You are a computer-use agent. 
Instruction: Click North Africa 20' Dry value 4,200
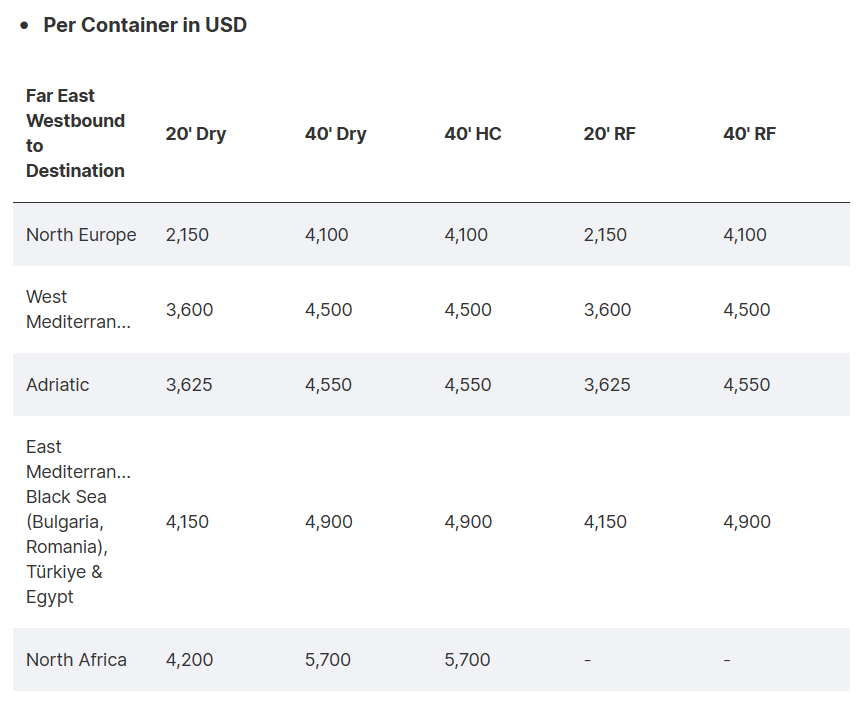[x=189, y=660]
